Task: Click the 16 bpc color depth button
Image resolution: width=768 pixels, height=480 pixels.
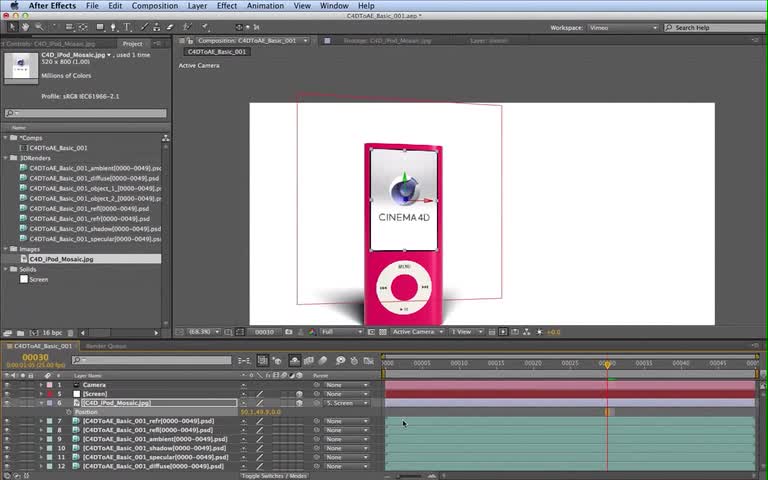Action: click(52, 333)
